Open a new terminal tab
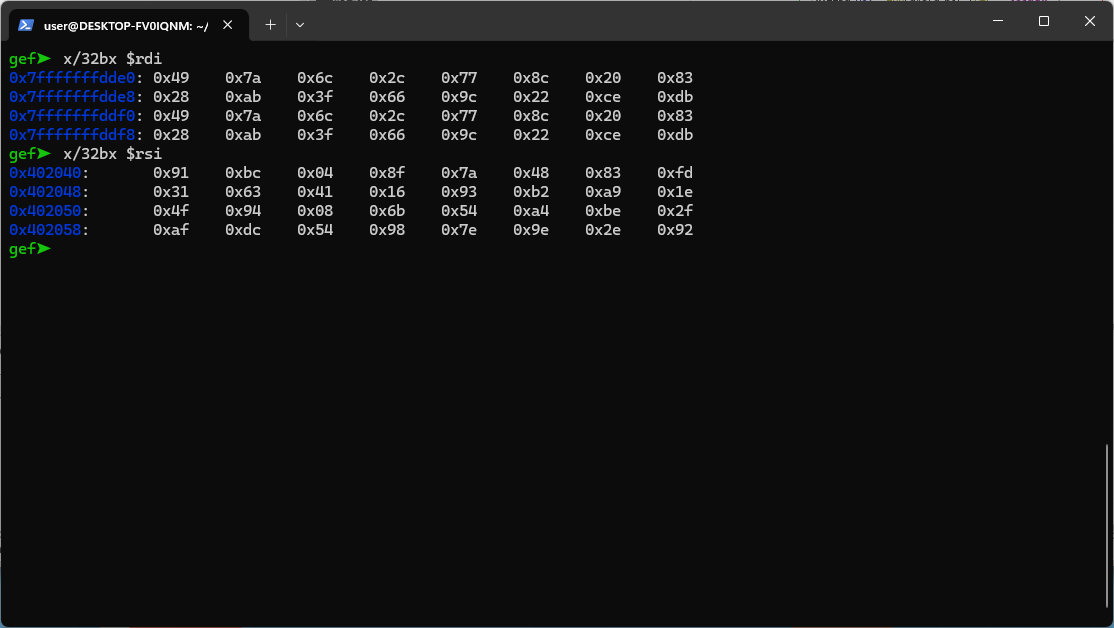The width and height of the screenshot is (1114, 628). (x=270, y=24)
